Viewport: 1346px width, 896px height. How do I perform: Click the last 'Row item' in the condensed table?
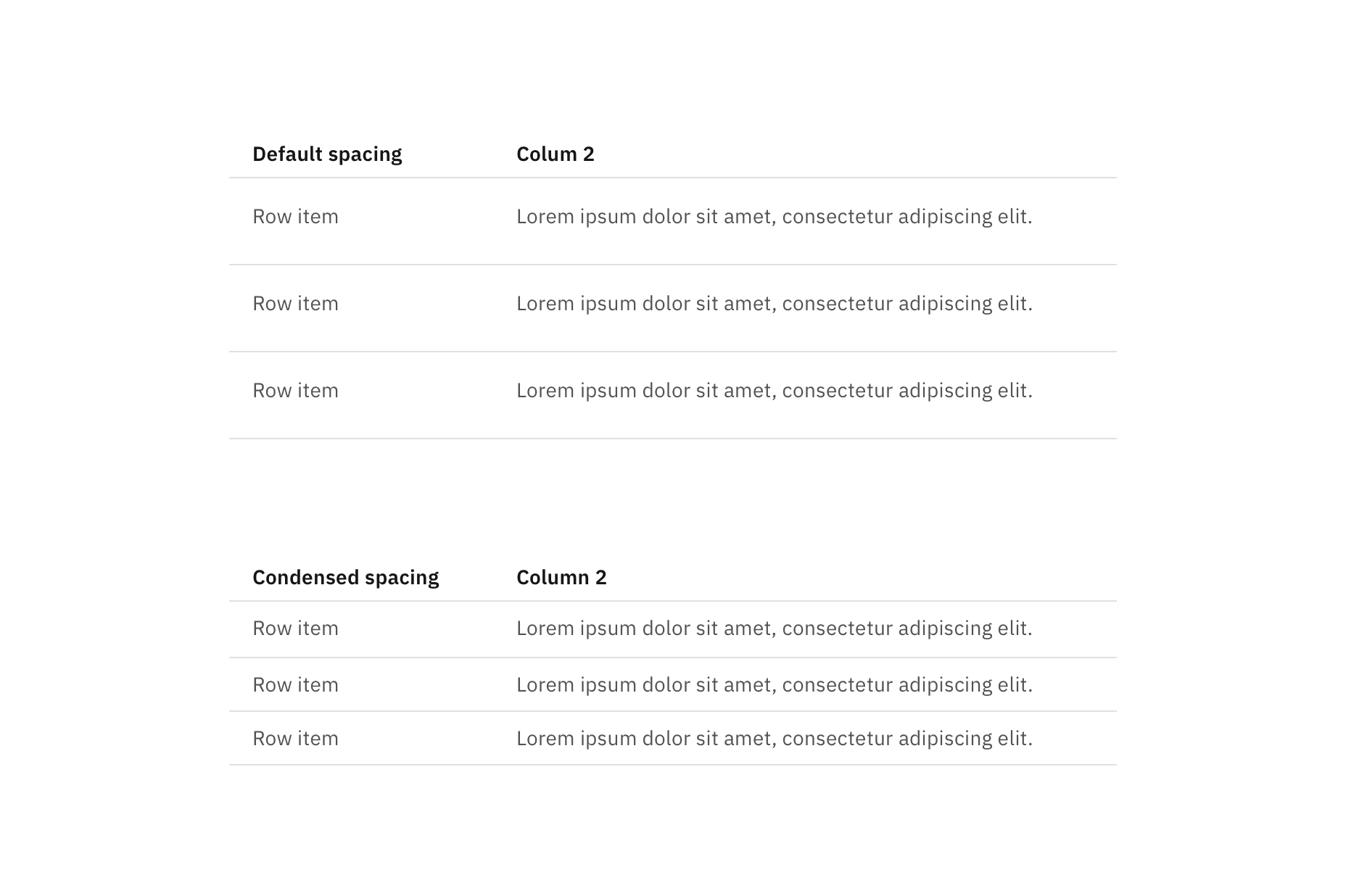(x=295, y=738)
